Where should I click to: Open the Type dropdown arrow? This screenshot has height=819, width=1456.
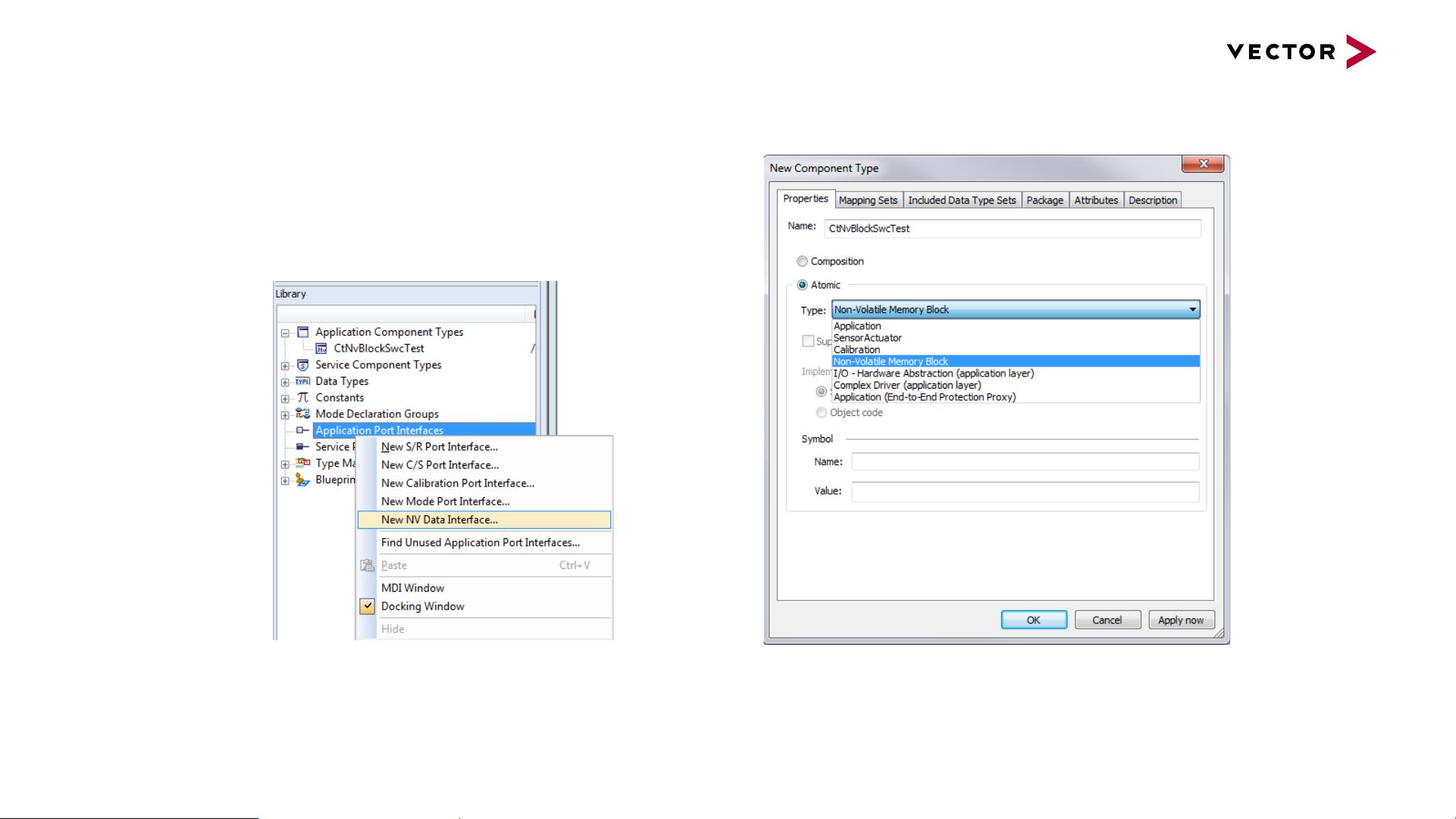(1192, 310)
